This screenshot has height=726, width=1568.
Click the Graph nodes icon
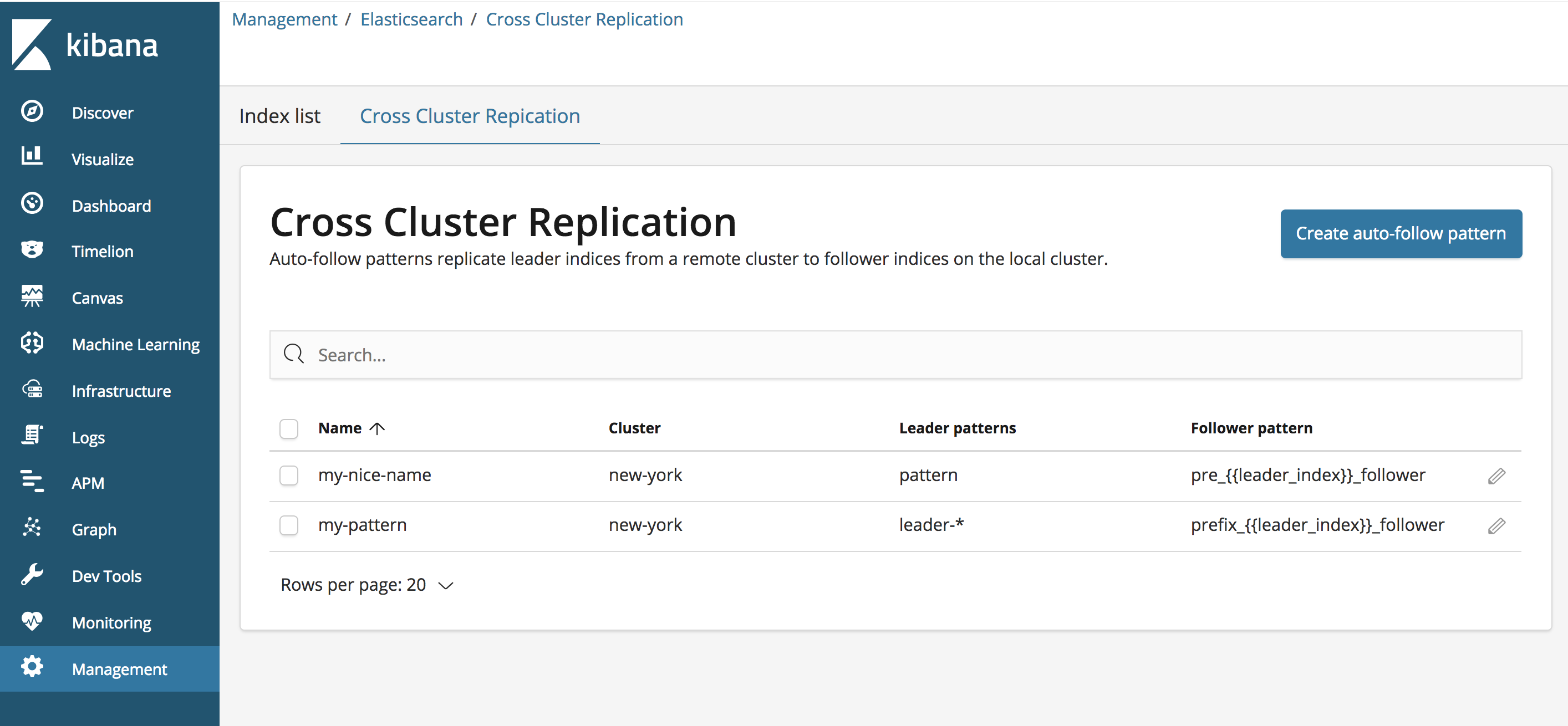(32, 528)
